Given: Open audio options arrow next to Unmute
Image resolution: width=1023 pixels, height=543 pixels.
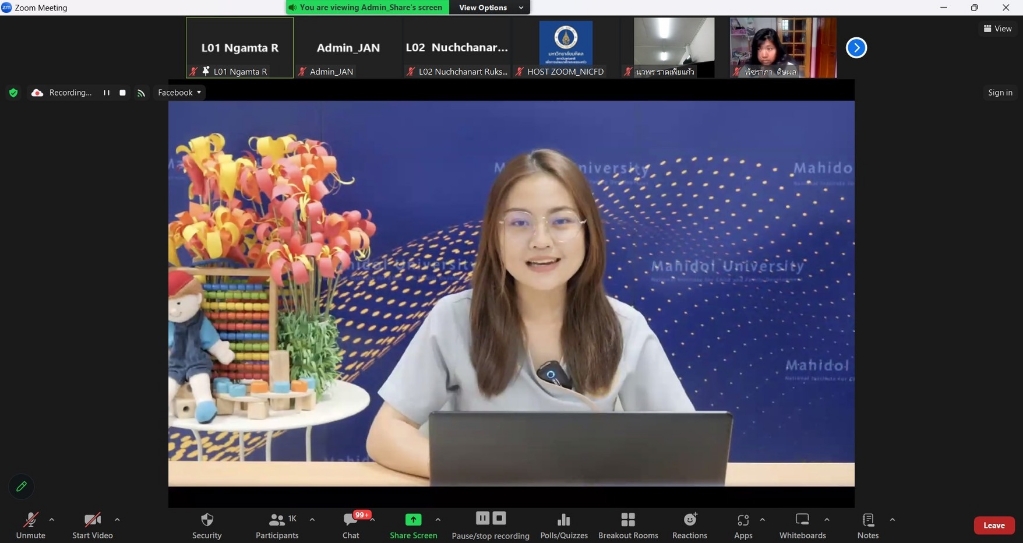Looking at the screenshot, I should tap(52, 520).
